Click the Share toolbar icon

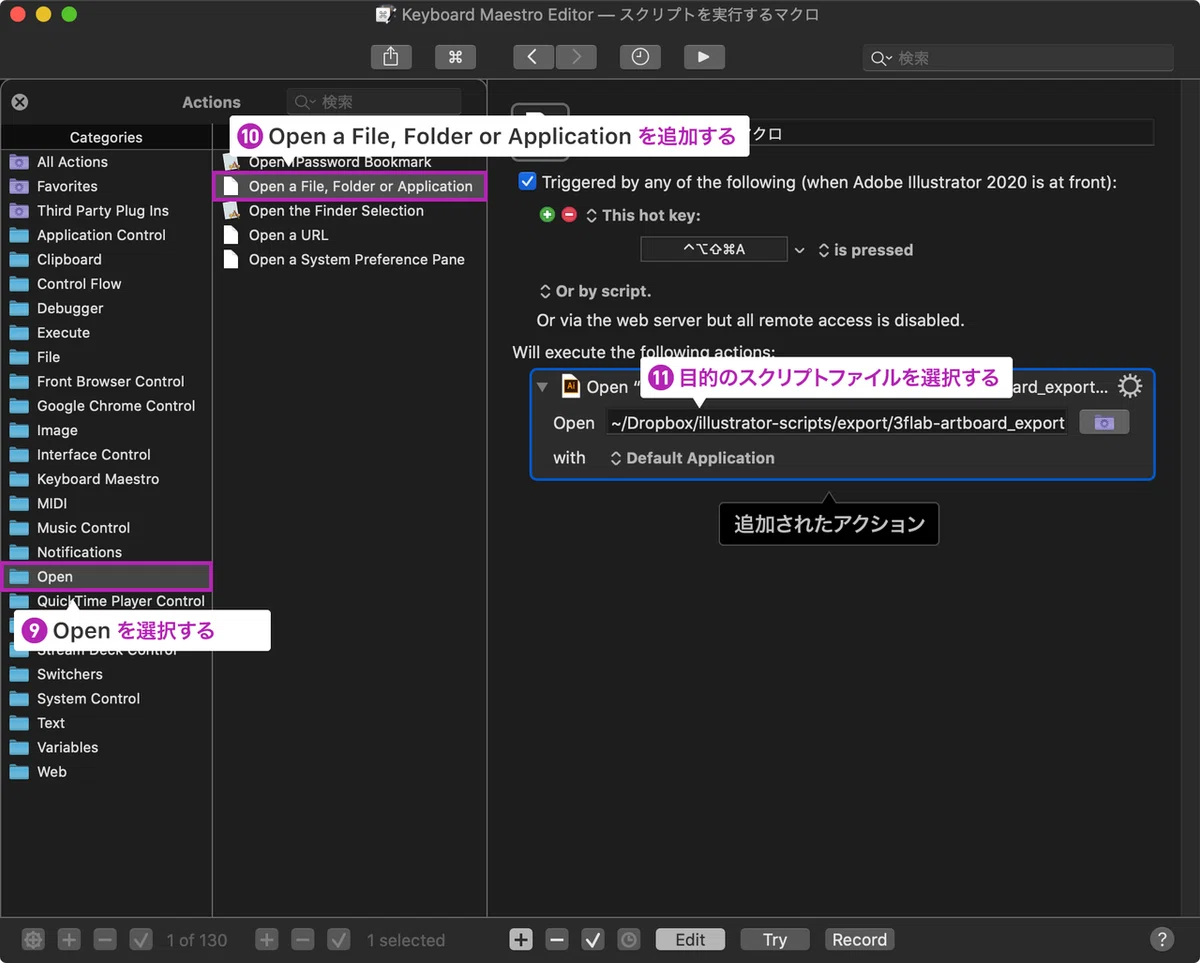click(x=391, y=57)
